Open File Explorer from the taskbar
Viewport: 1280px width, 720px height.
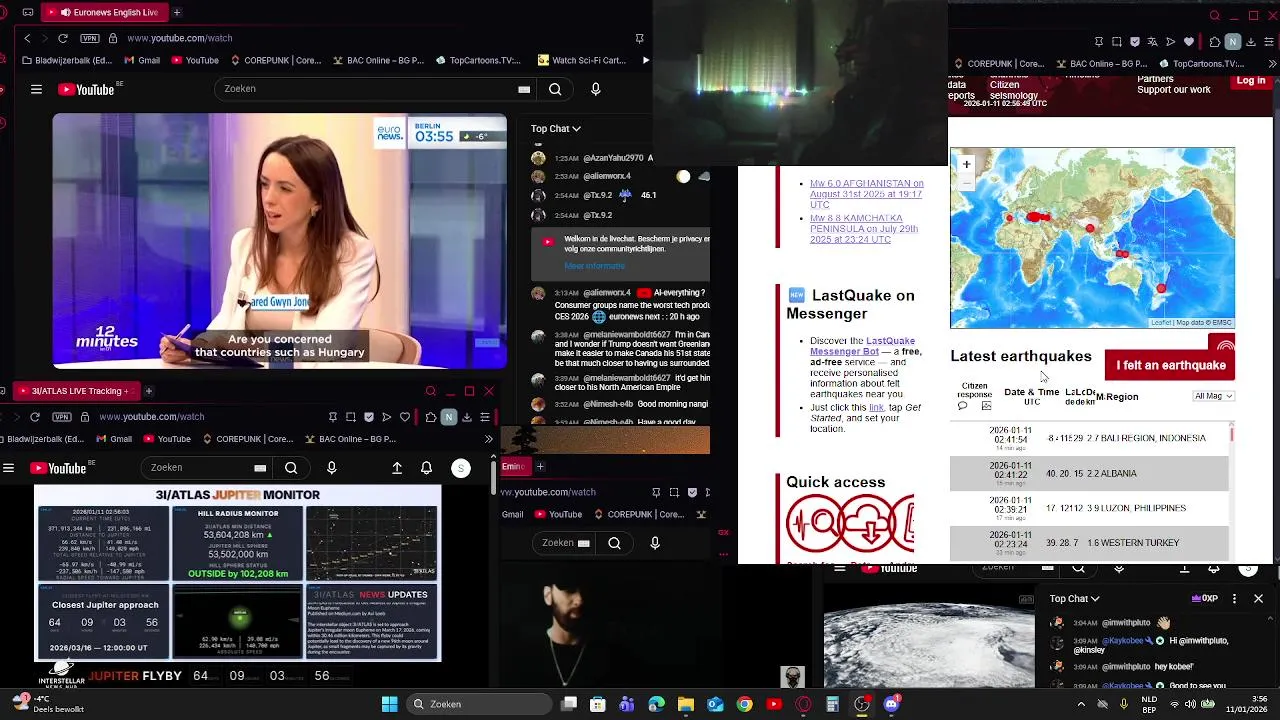[686, 704]
